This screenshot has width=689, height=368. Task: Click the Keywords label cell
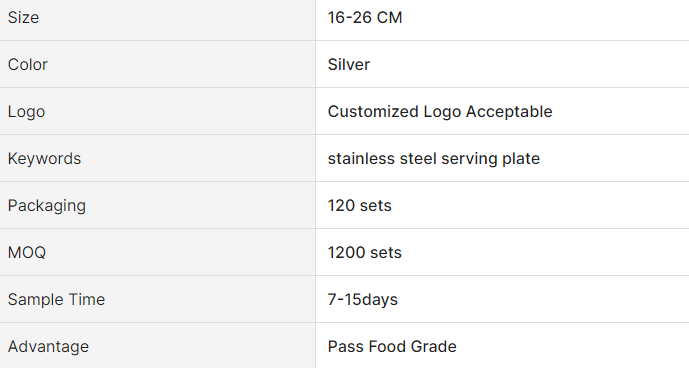tap(157, 158)
